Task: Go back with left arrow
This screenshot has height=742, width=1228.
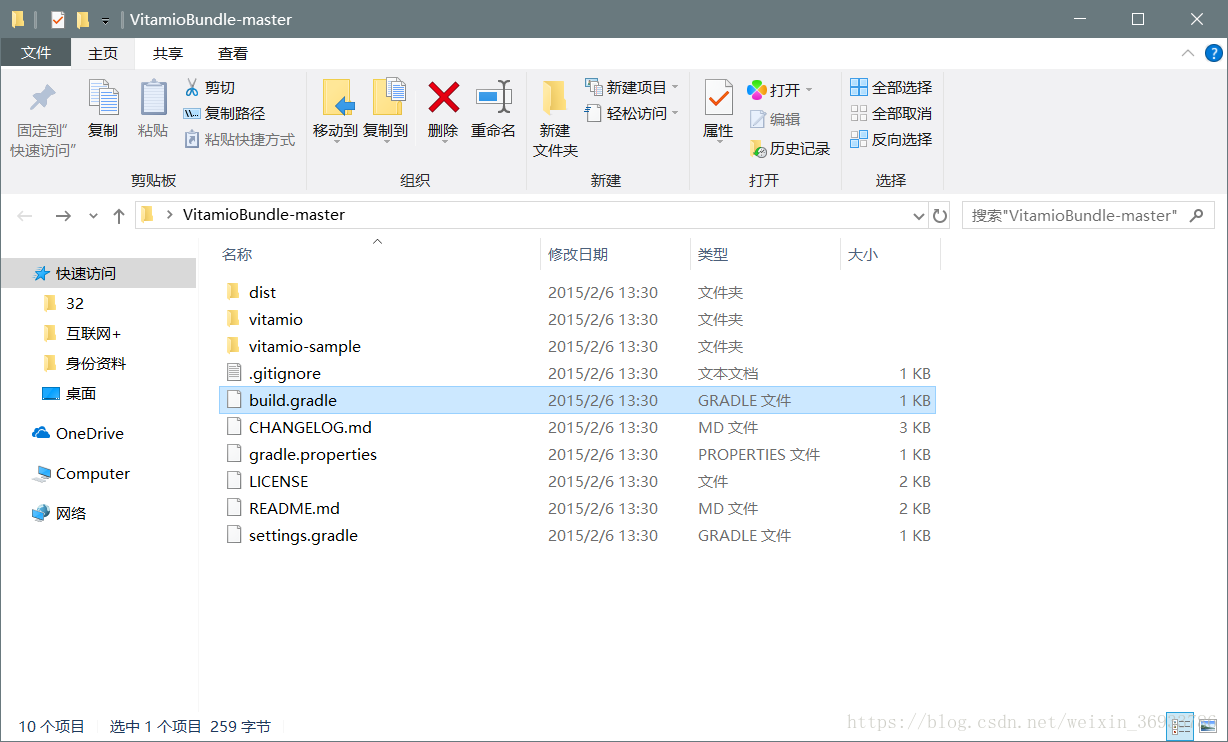Action: tap(26, 215)
